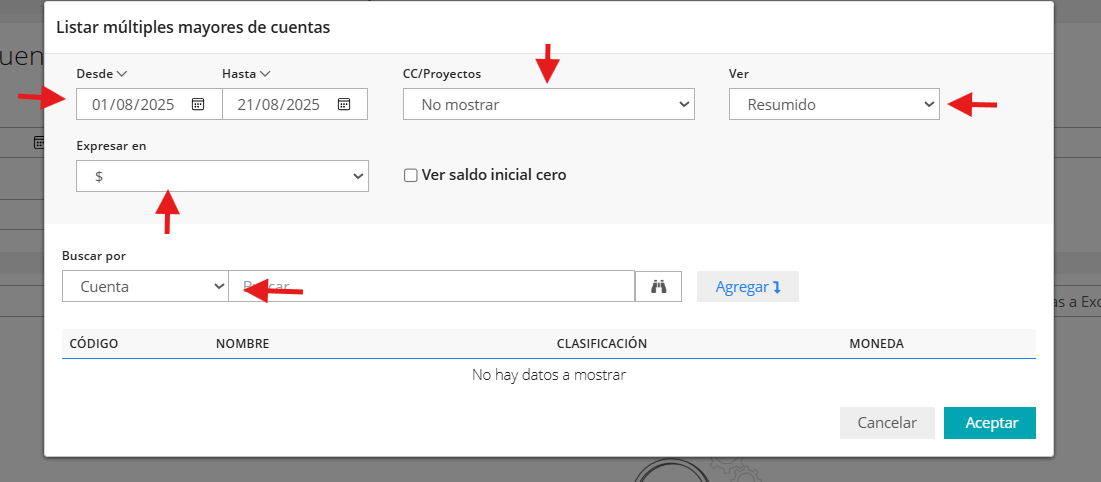Image resolution: width=1101 pixels, height=482 pixels.
Task: Open the Buscar por dropdown showing Cuenta
Action: click(145, 286)
